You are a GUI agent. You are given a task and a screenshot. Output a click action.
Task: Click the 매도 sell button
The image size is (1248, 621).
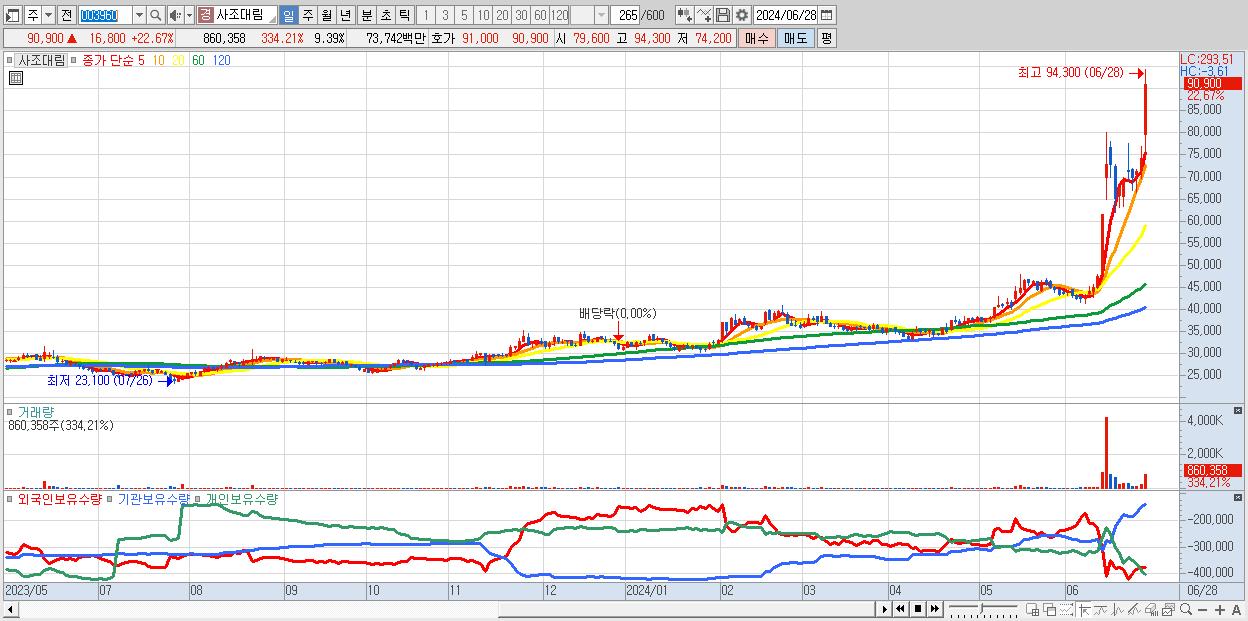tap(795, 38)
